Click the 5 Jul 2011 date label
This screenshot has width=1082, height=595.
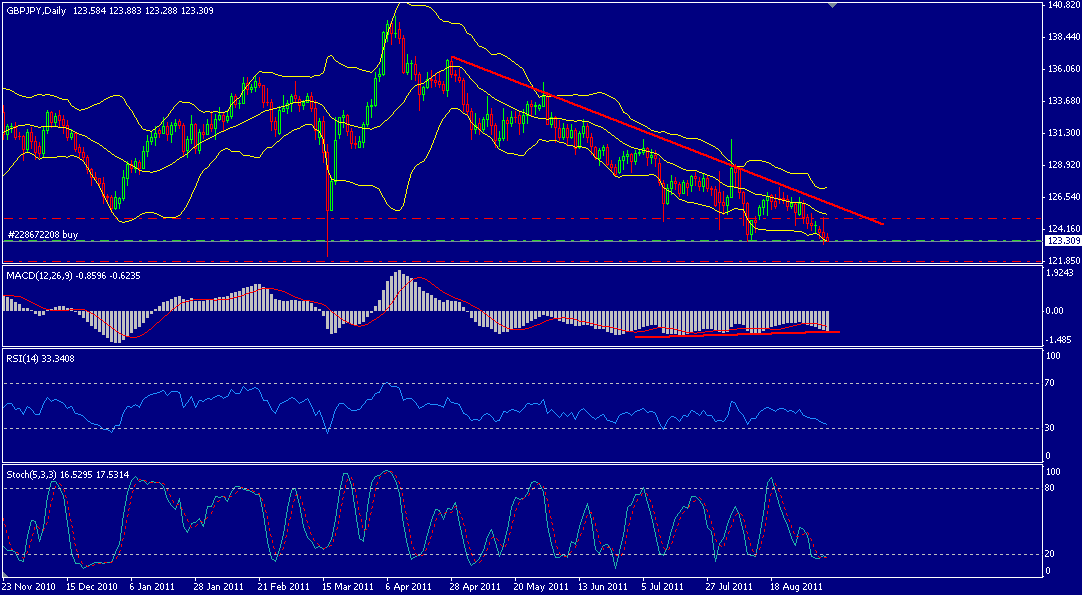(x=664, y=587)
